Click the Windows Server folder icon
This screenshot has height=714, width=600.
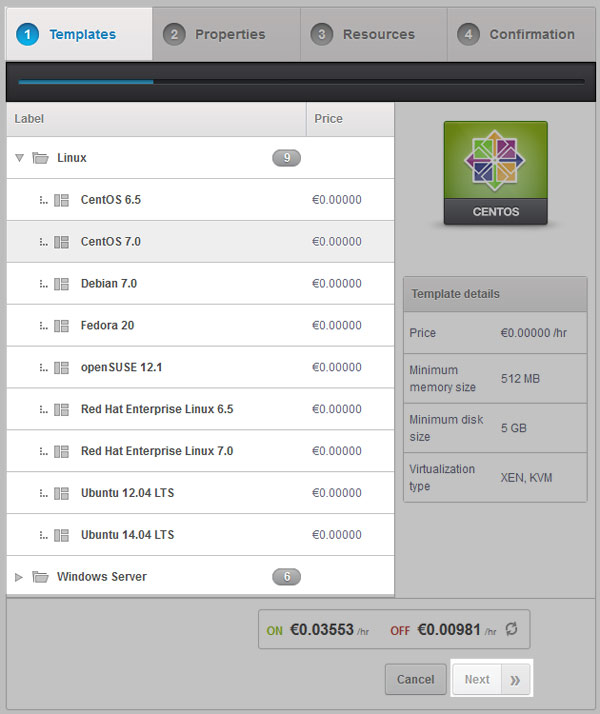click(x=41, y=577)
